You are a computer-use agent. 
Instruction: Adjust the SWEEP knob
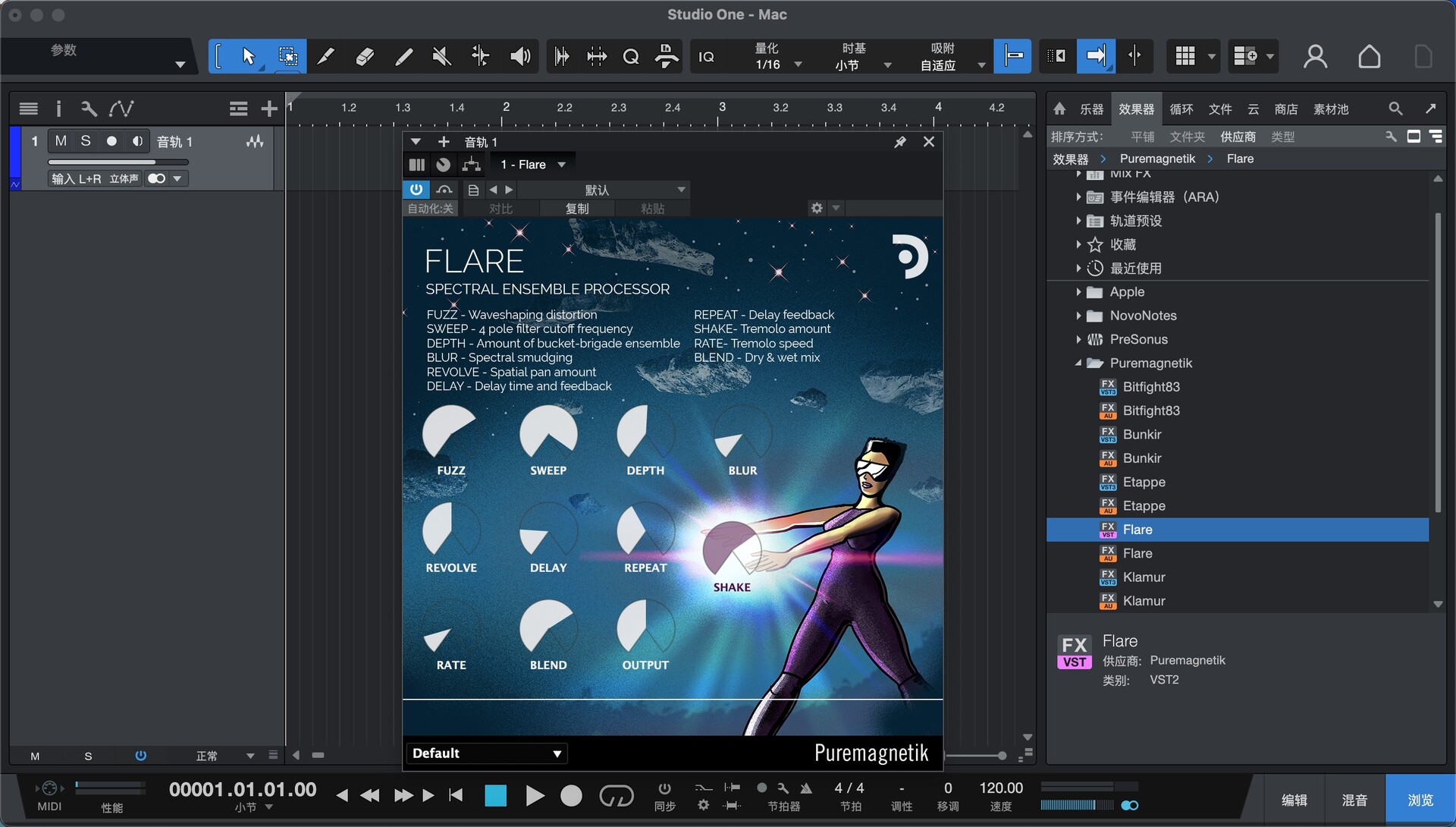click(x=548, y=432)
